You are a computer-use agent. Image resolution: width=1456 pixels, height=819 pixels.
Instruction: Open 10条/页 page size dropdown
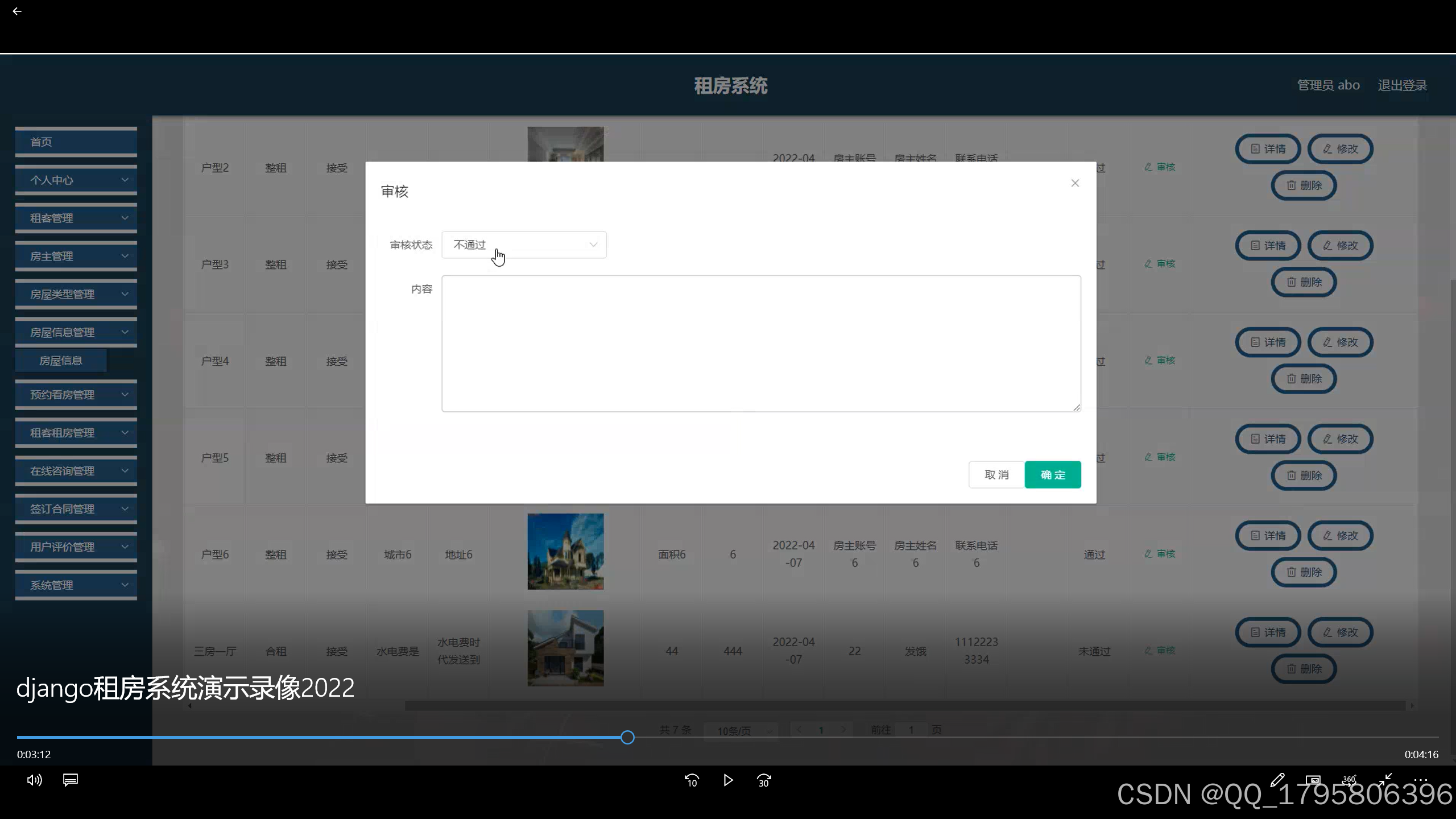[x=741, y=731]
